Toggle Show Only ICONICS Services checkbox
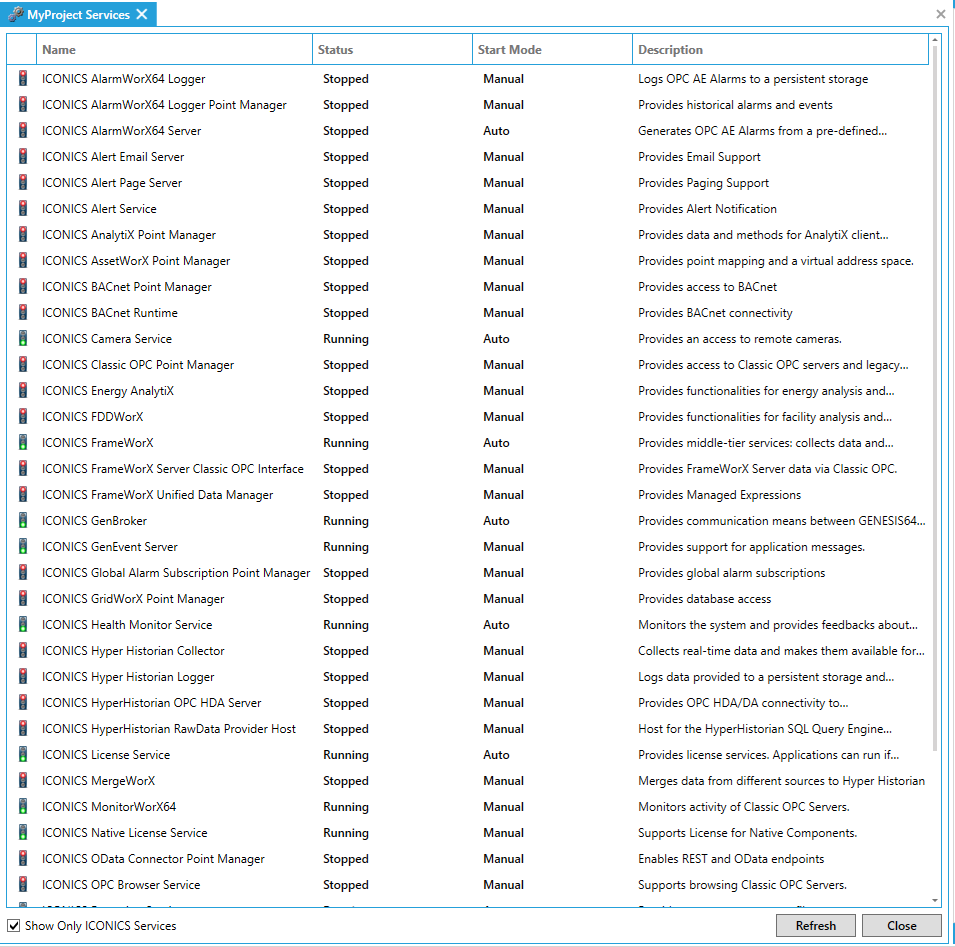 (14, 926)
